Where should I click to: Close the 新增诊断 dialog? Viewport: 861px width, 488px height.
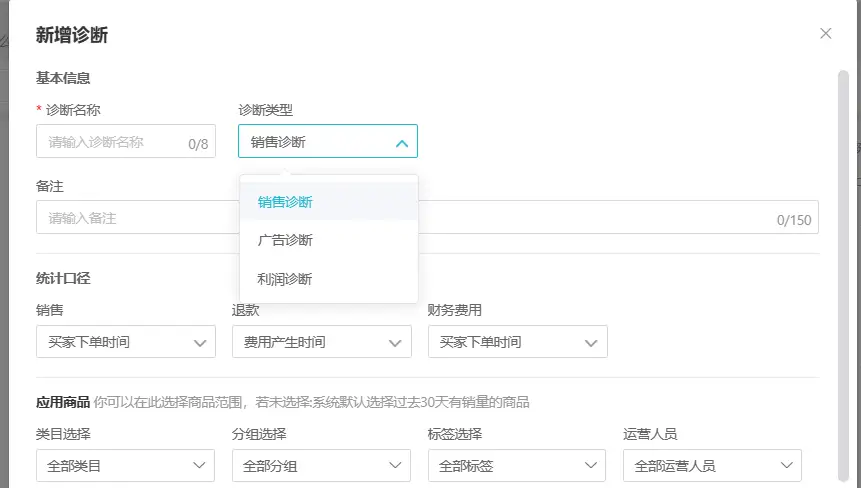click(x=825, y=33)
